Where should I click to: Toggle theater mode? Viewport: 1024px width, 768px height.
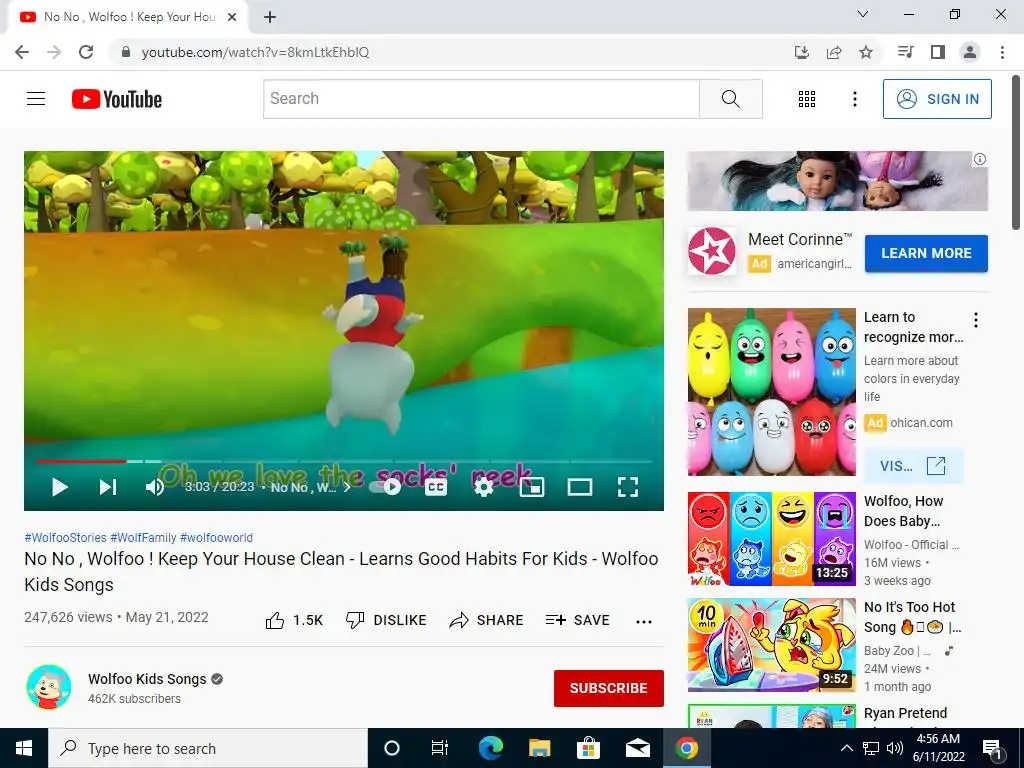(x=580, y=487)
